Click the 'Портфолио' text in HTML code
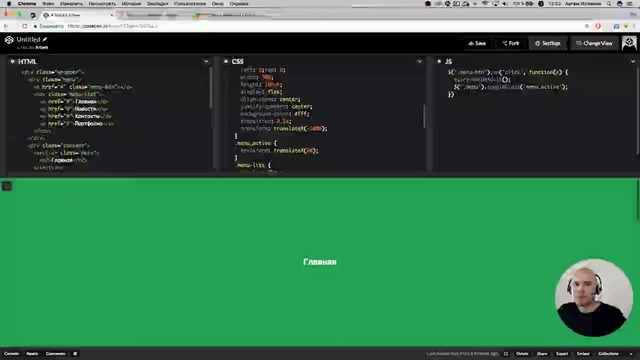This screenshot has height=360, width=640. click(x=88, y=124)
